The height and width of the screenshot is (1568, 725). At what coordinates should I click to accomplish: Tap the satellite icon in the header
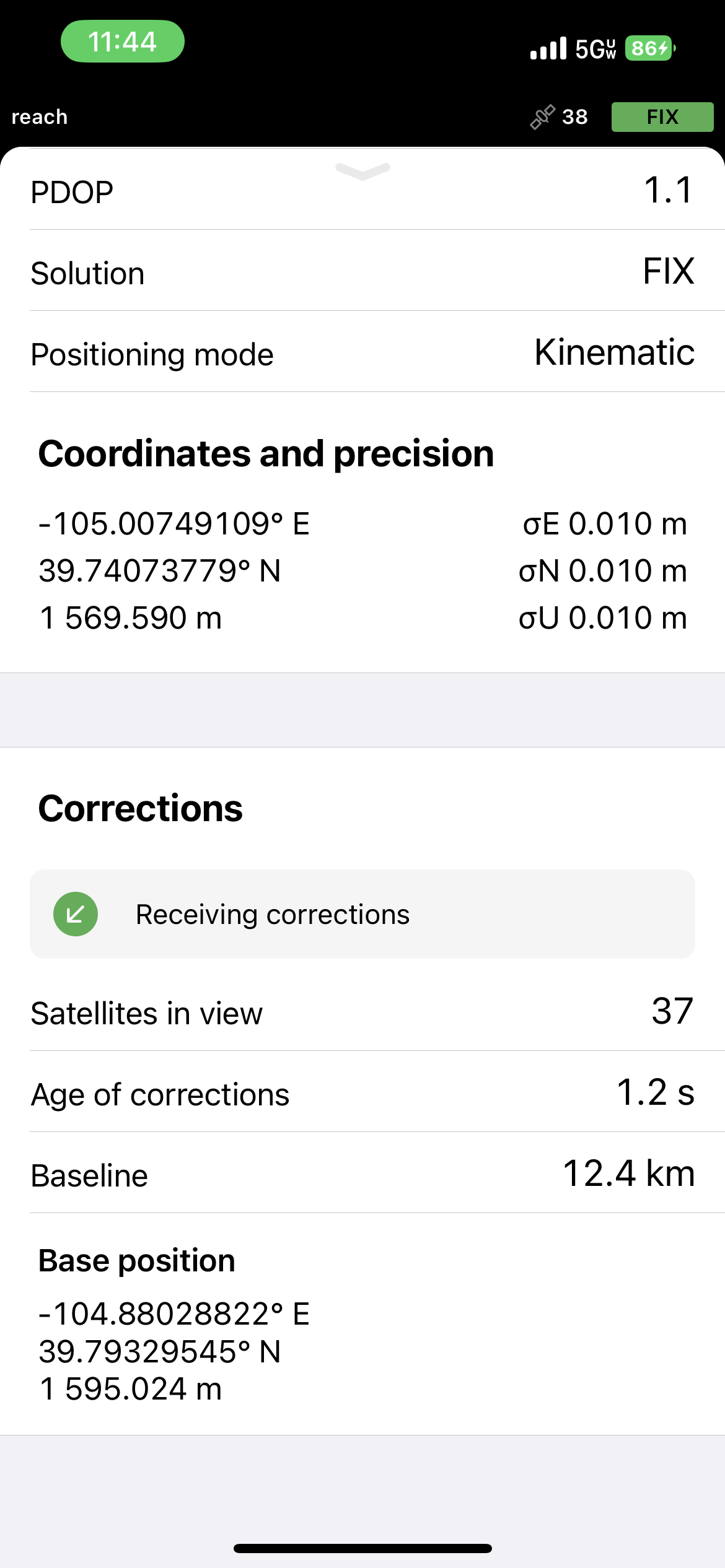(542, 117)
